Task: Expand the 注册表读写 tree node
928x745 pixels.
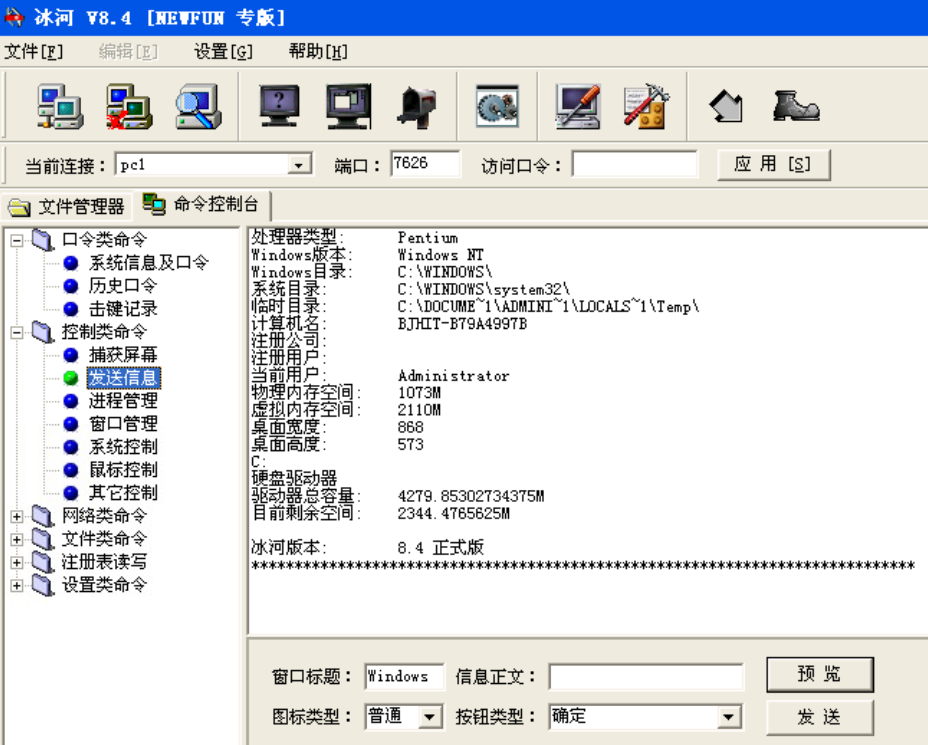Action: pyautogui.click(x=17, y=563)
